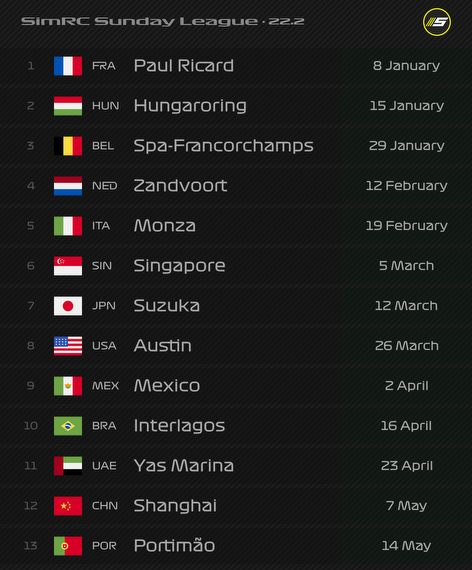The width and height of the screenshot is (472, 570).
Task: Click the SimRC Sunday League title
Action: (163, 21)
